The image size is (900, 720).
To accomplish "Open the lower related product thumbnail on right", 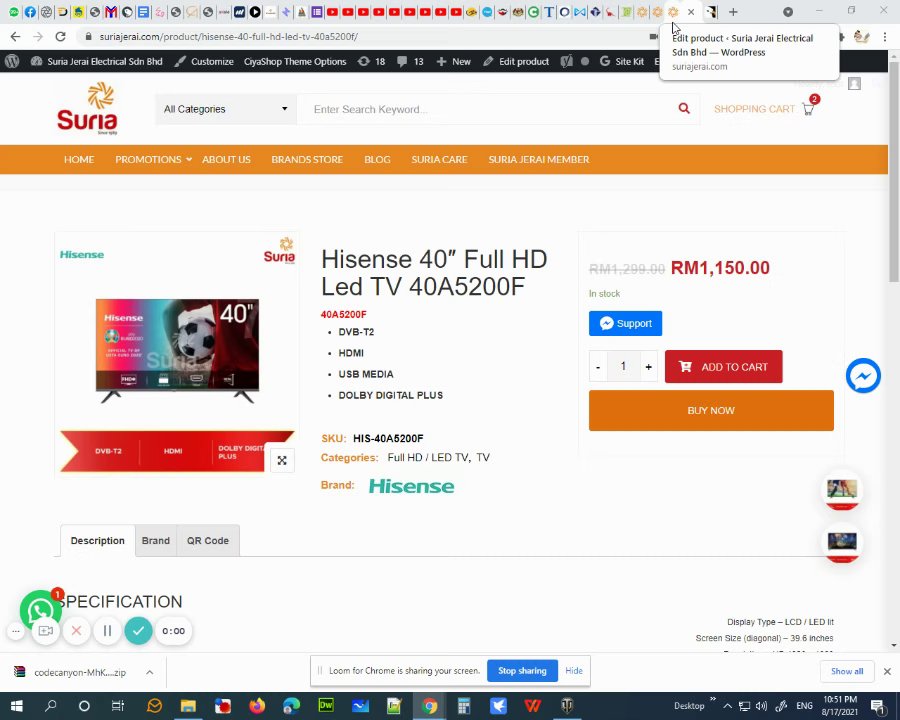I will click(842, 544).
